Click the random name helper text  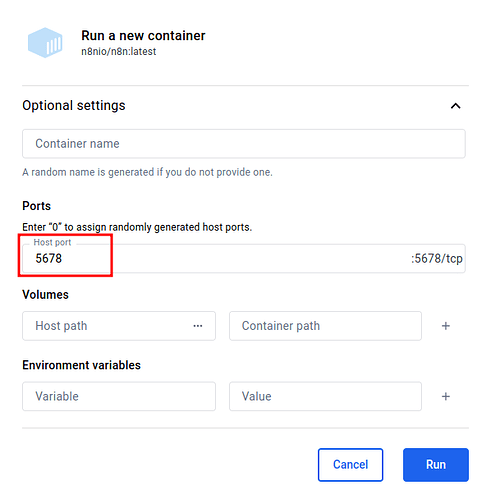point(147,172)
